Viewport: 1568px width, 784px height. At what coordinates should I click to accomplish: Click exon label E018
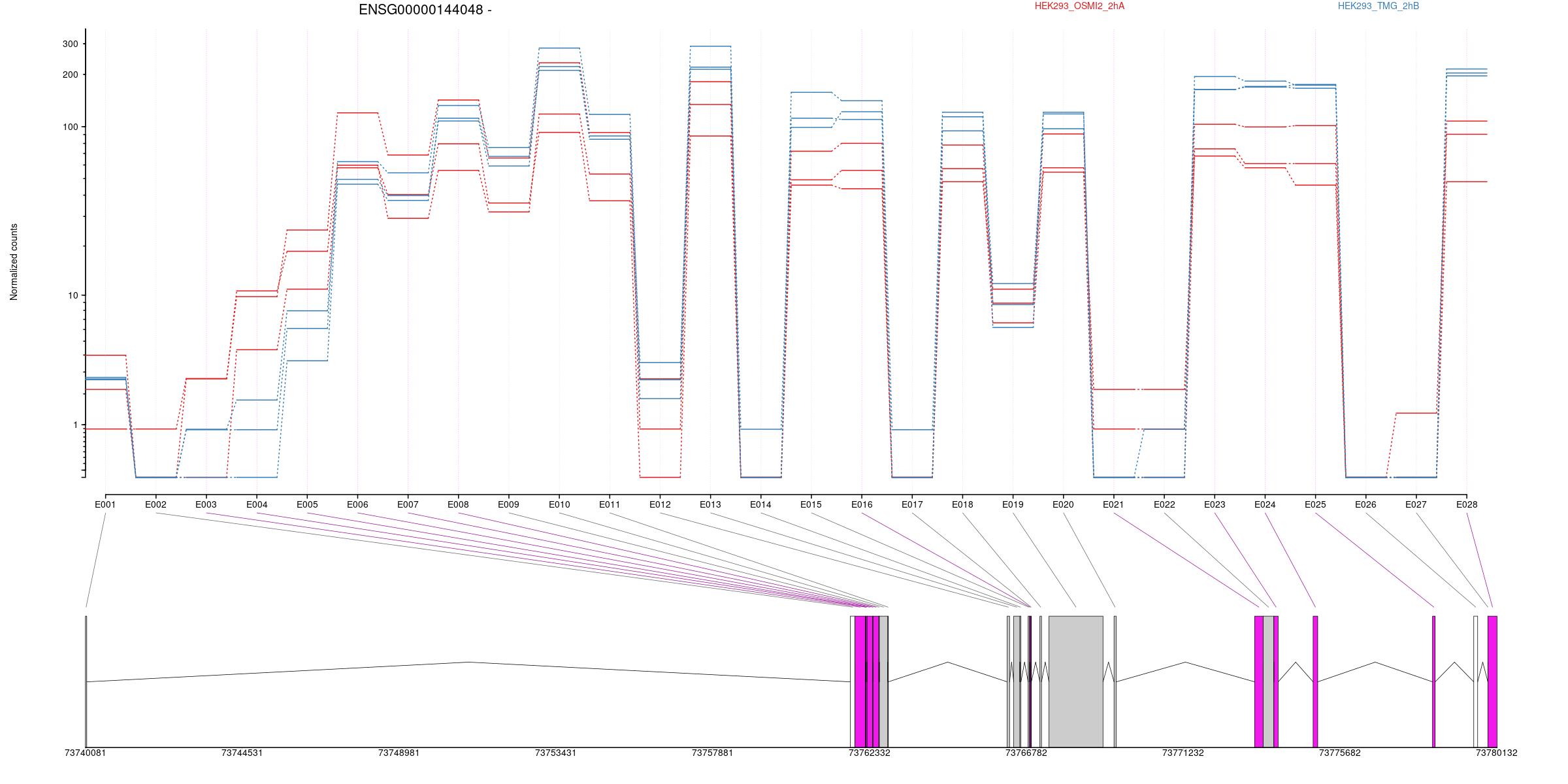(962, 504)
